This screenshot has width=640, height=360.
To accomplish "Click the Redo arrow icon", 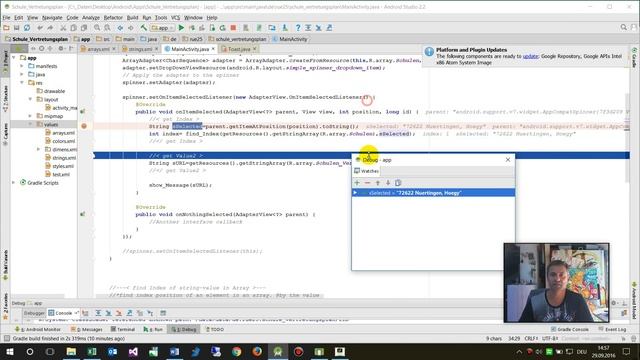I will point(50,28).
